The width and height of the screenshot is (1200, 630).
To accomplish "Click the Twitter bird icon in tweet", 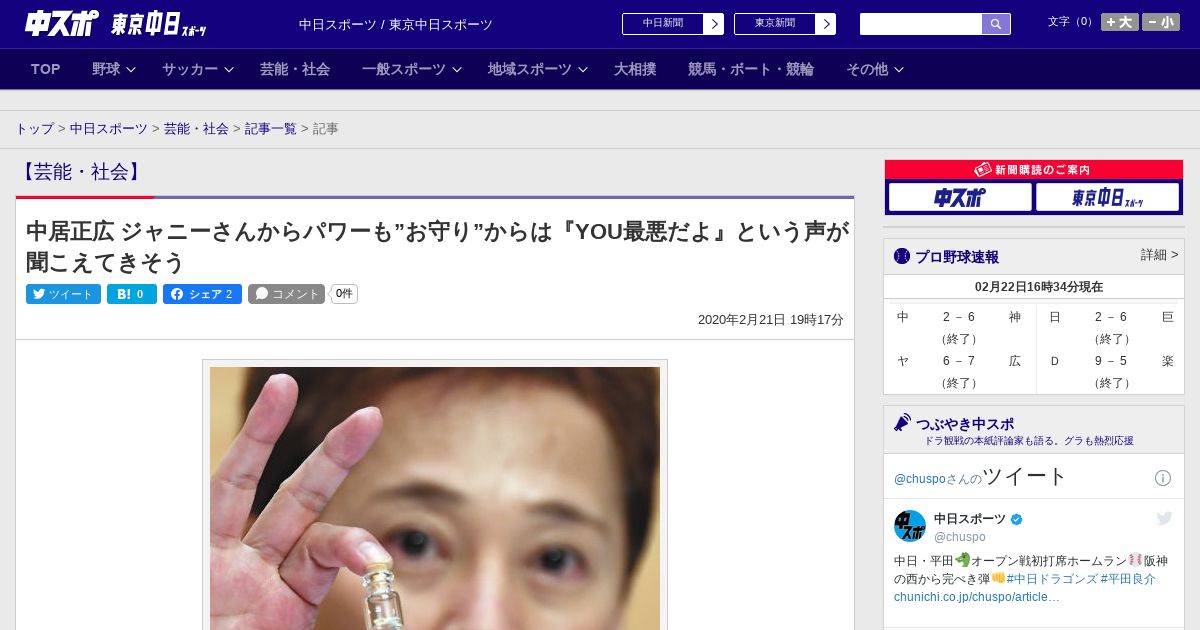I will [1164, 518].
